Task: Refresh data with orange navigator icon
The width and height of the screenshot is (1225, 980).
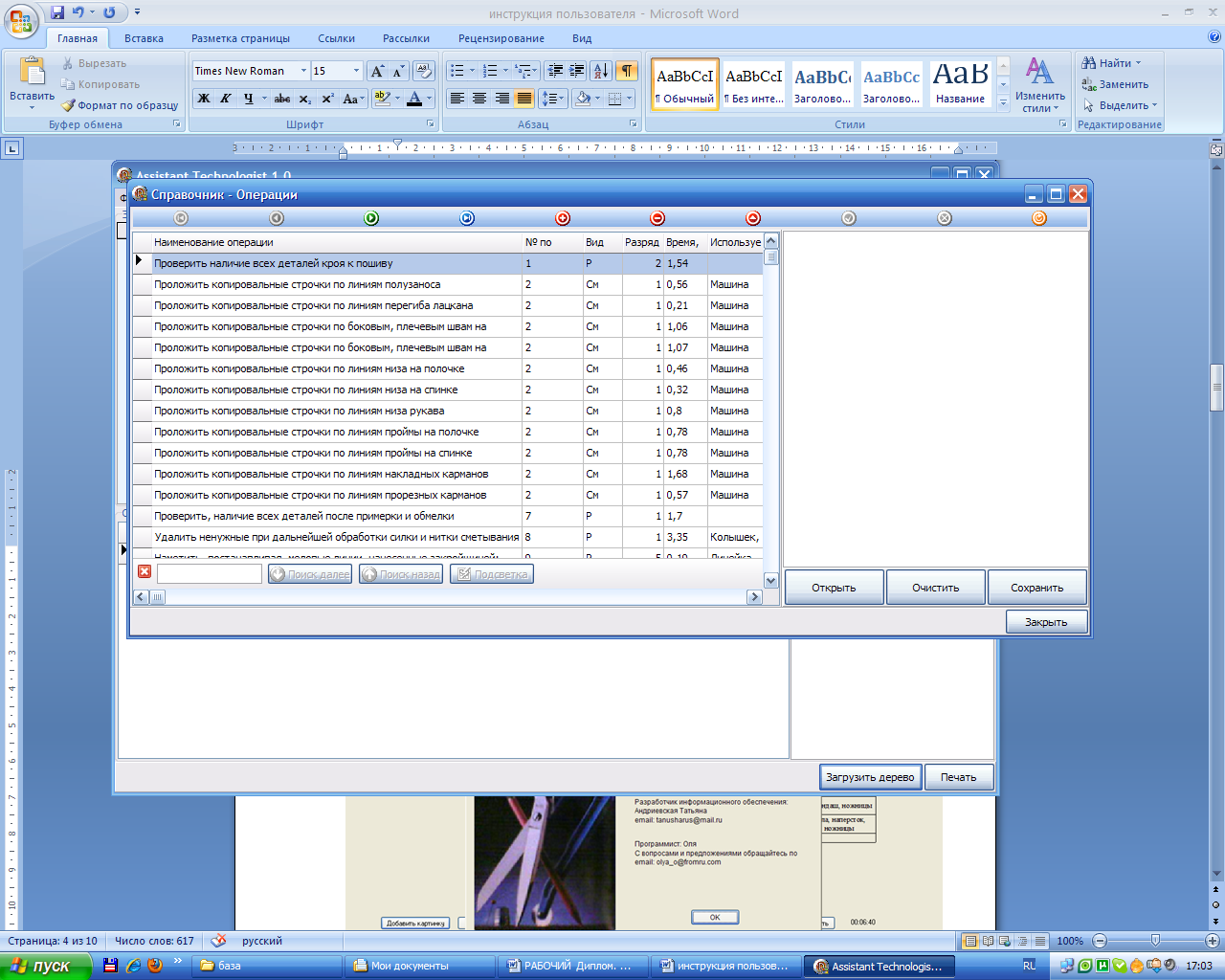Action: pyautogui.click(x=1039, y=218)
